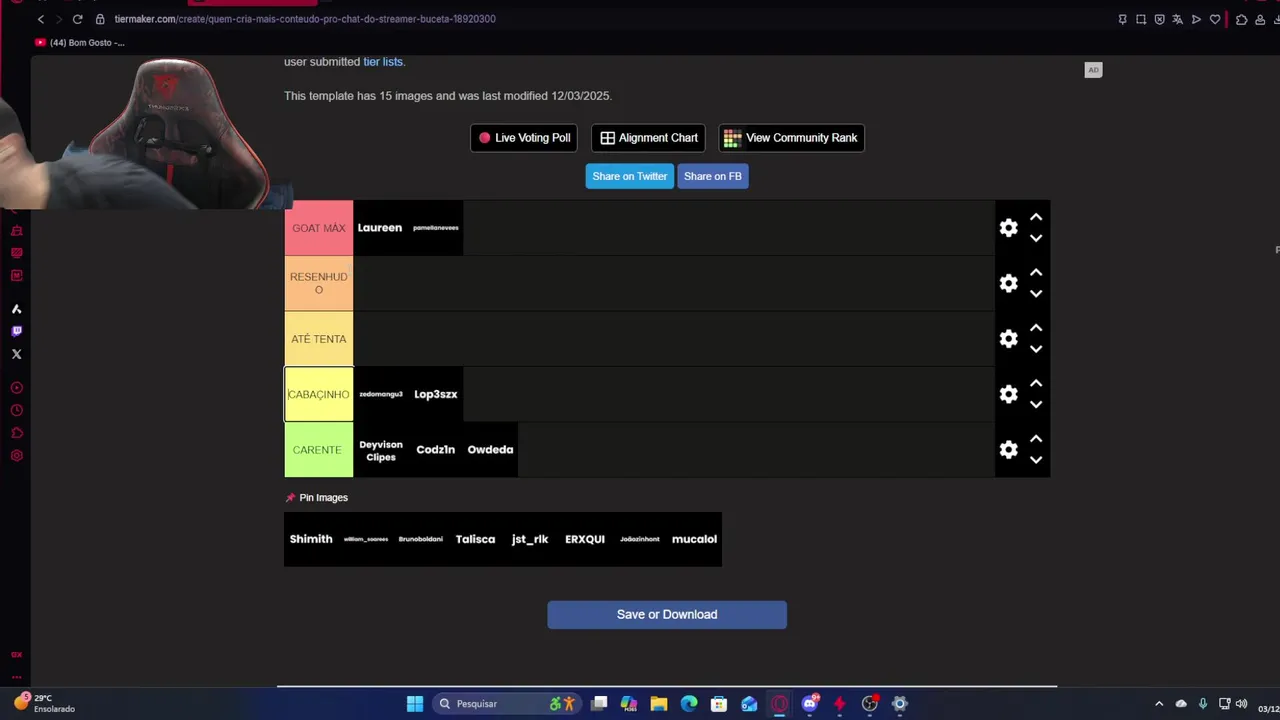1280x720 pixels.
Task: Open Microsoft Edge from taskbar
Action: pyautogui.click(x=689, y=704)
